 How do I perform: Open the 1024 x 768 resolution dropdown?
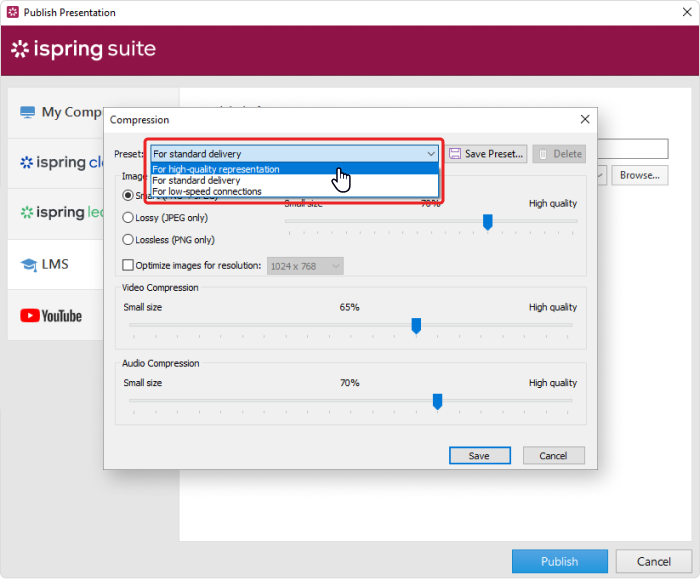[305, 267]
